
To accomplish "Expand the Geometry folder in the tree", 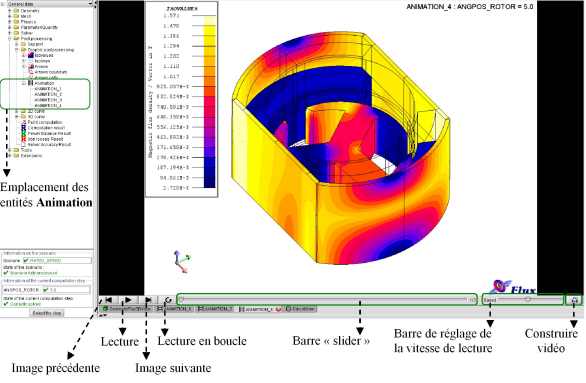I will tap(9, 11).
